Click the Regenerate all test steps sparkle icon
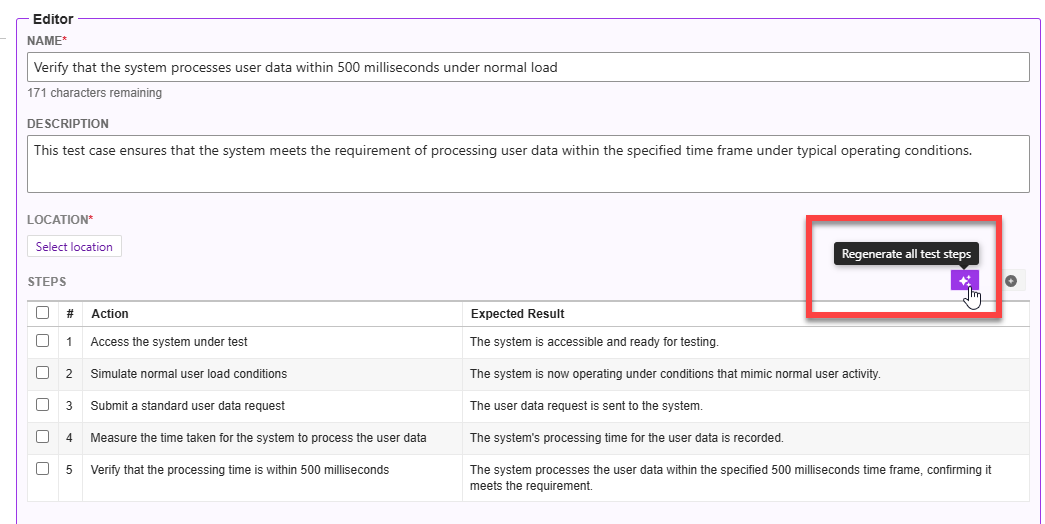Screen dimensions: 1045x524 (964, 281)
